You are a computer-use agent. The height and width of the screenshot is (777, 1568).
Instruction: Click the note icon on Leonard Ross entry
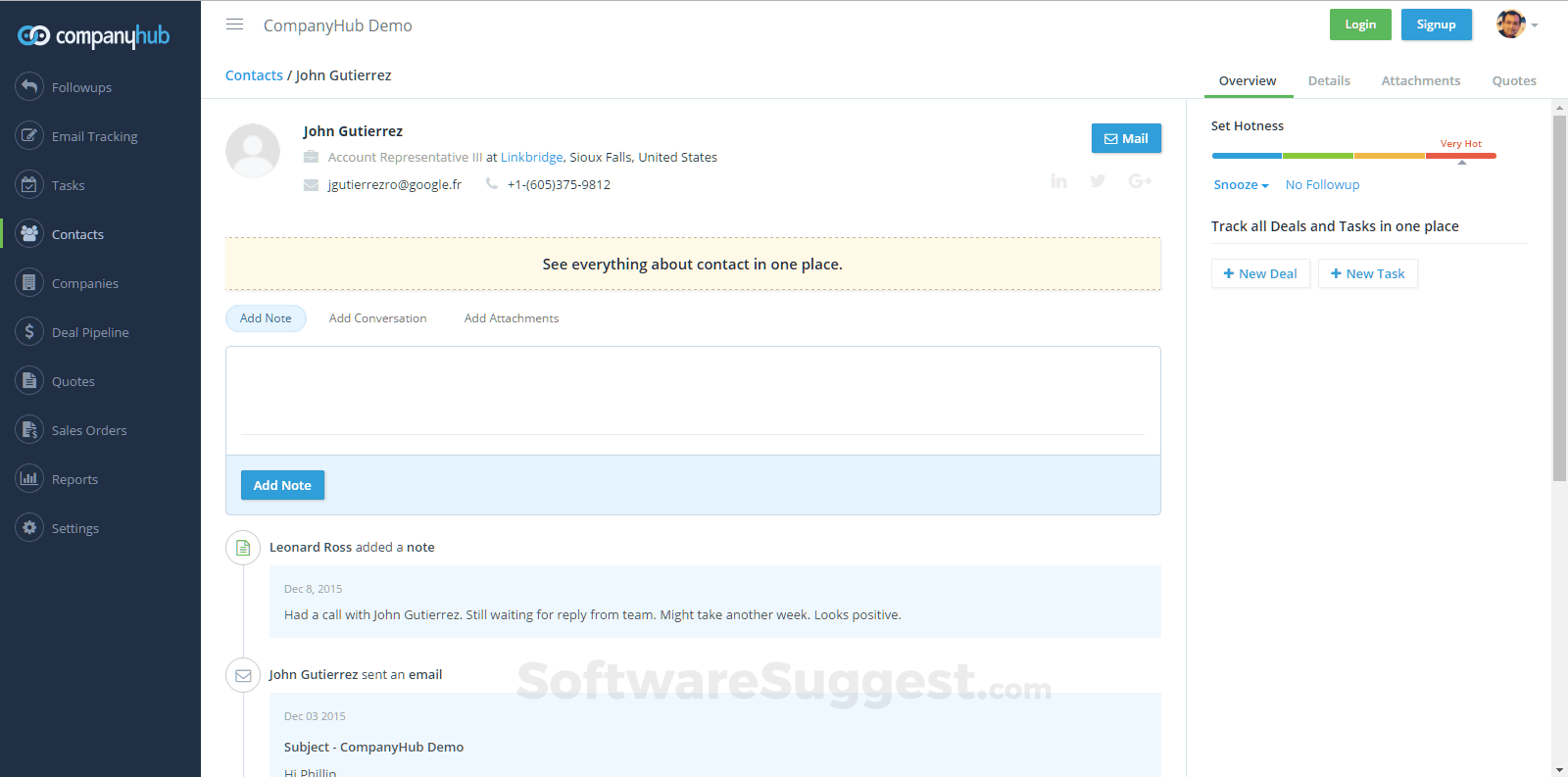tap(243, 548)
